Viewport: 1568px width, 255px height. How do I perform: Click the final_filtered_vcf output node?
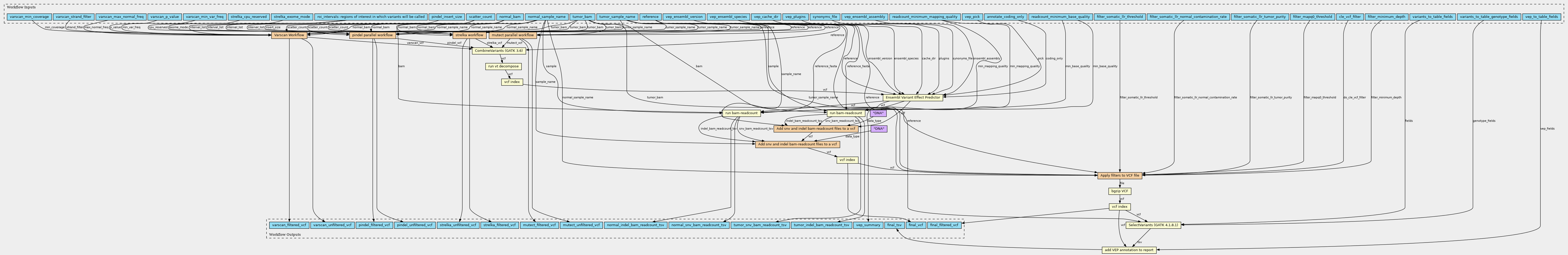944,225
